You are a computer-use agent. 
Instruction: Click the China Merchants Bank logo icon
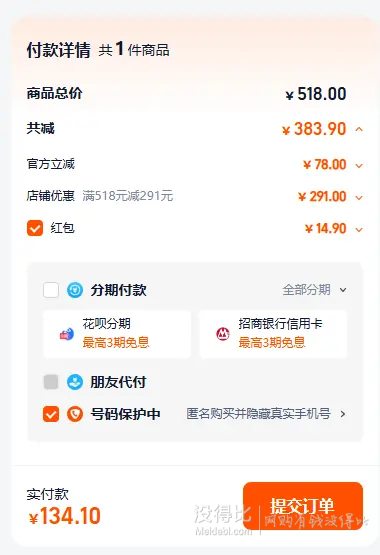(x=223, y=334)
